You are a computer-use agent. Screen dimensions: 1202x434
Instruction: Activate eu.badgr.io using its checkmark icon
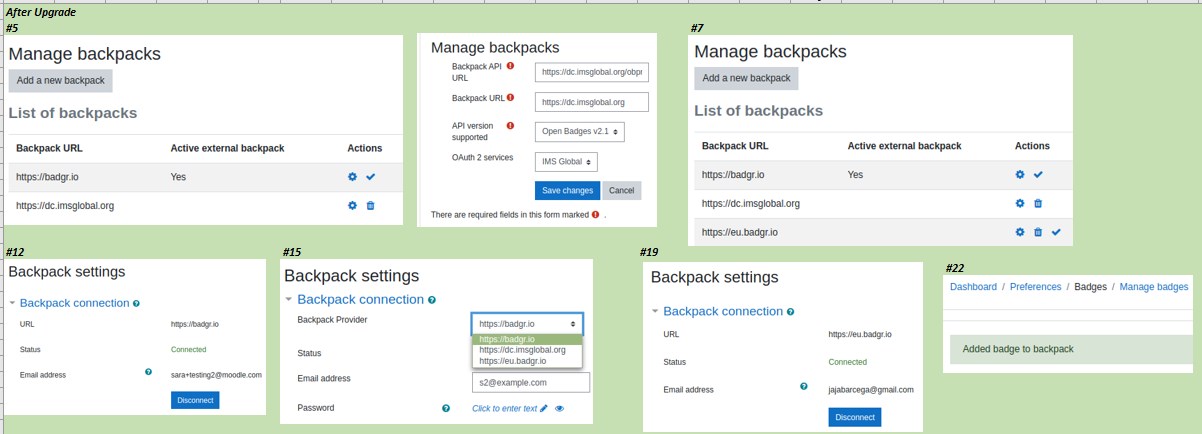1055,232
